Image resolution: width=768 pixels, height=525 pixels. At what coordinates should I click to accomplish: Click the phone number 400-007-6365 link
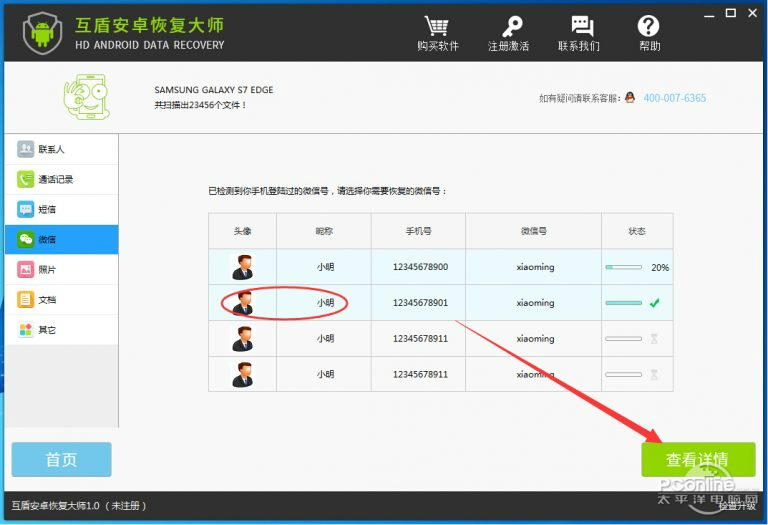tap(674, 98)
